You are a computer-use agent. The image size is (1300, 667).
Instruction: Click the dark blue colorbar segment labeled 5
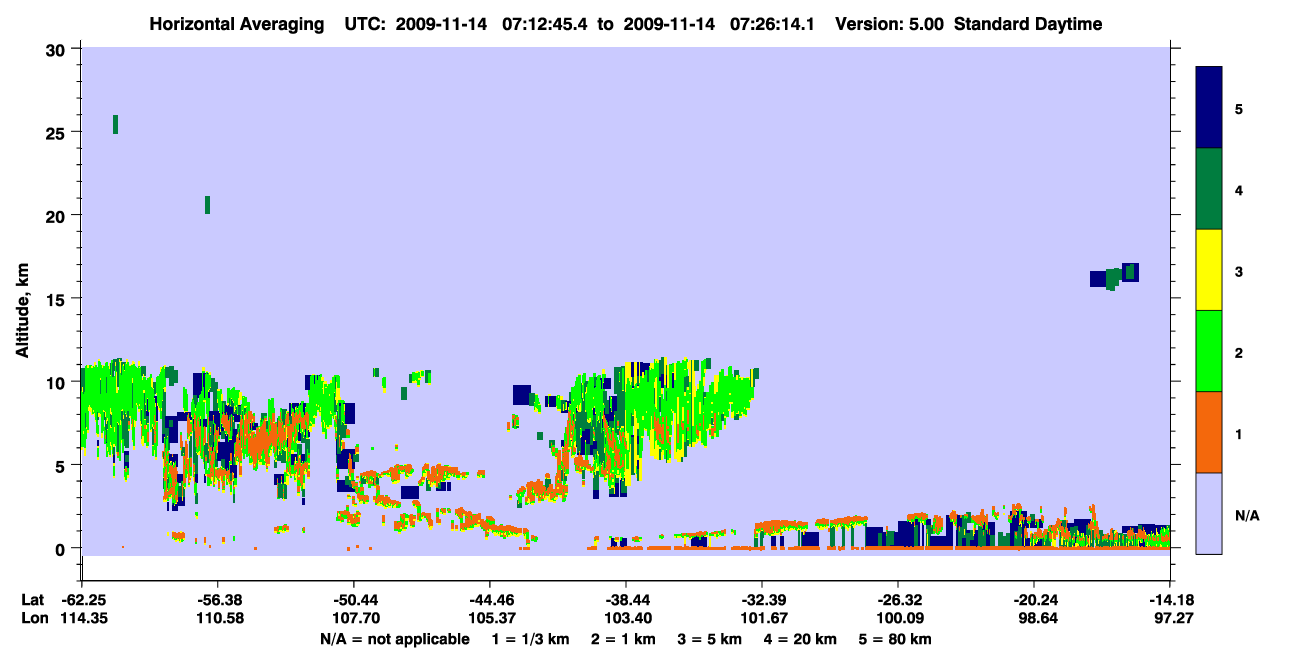coord(1209,108)
